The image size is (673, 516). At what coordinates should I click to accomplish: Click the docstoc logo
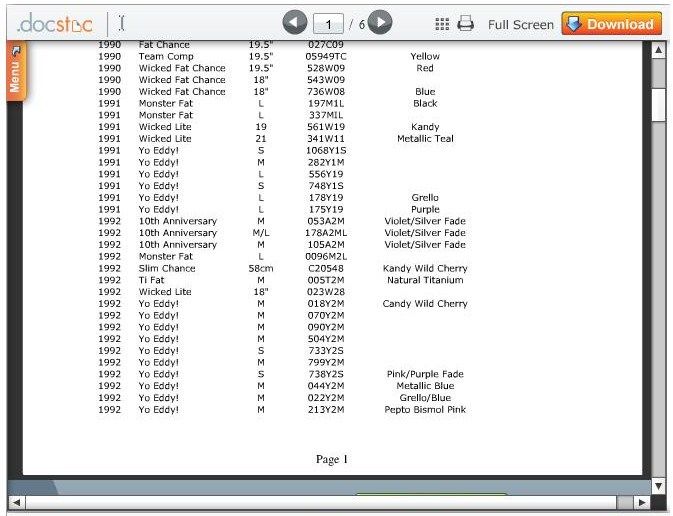pos(55,23)
